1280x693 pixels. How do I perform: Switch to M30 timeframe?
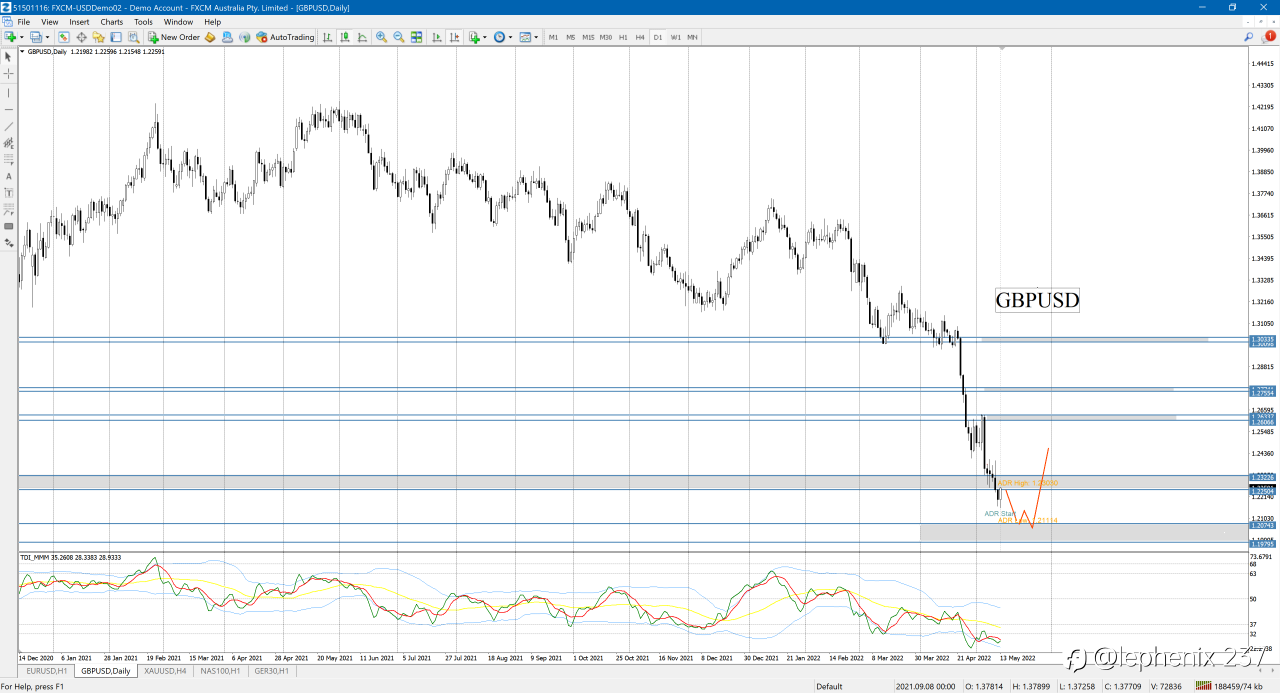(x=606, y=37)
